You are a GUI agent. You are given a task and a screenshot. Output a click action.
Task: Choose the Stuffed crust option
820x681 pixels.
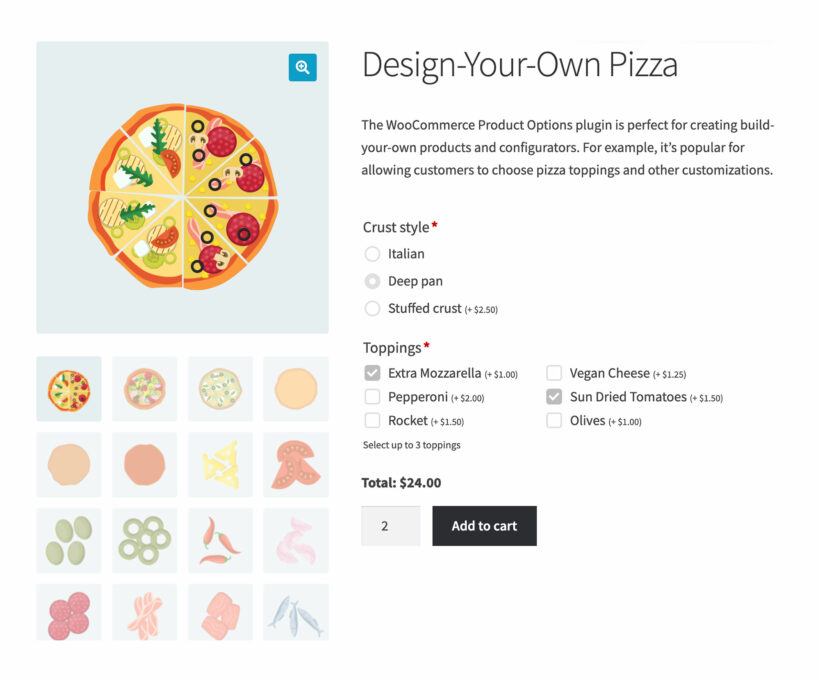(371, 308)
